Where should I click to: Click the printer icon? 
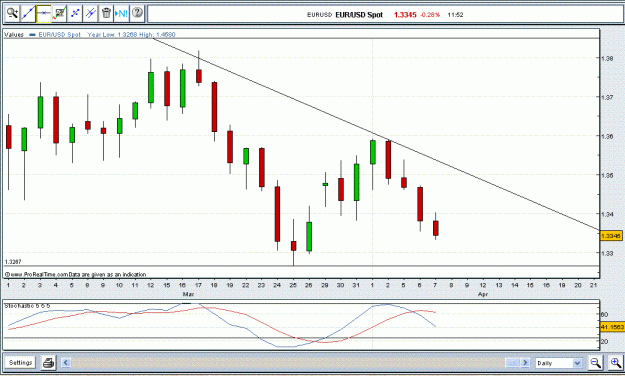point(49,363)
